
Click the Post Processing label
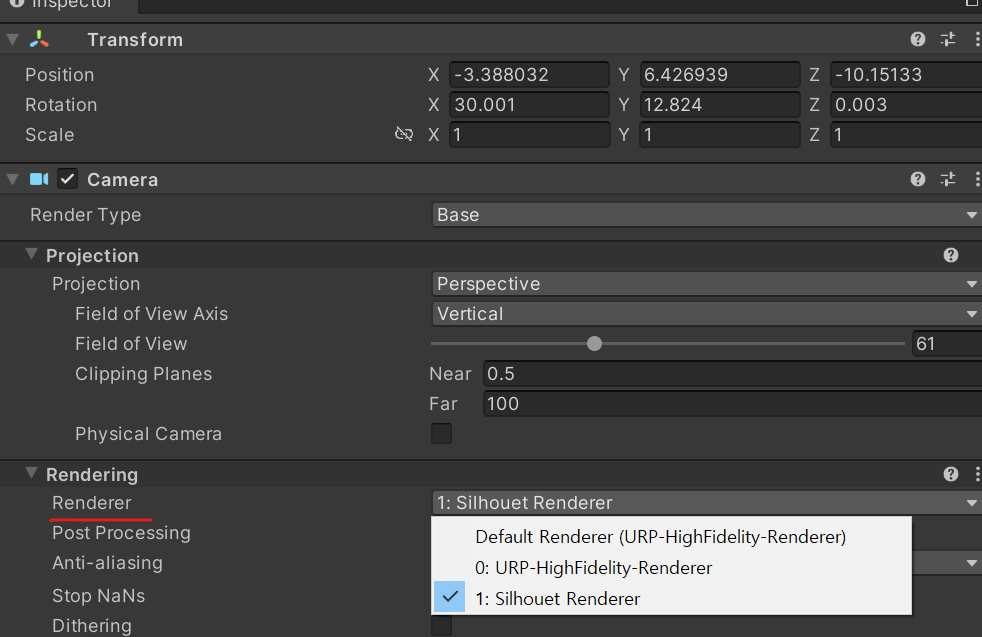[121, 533]
